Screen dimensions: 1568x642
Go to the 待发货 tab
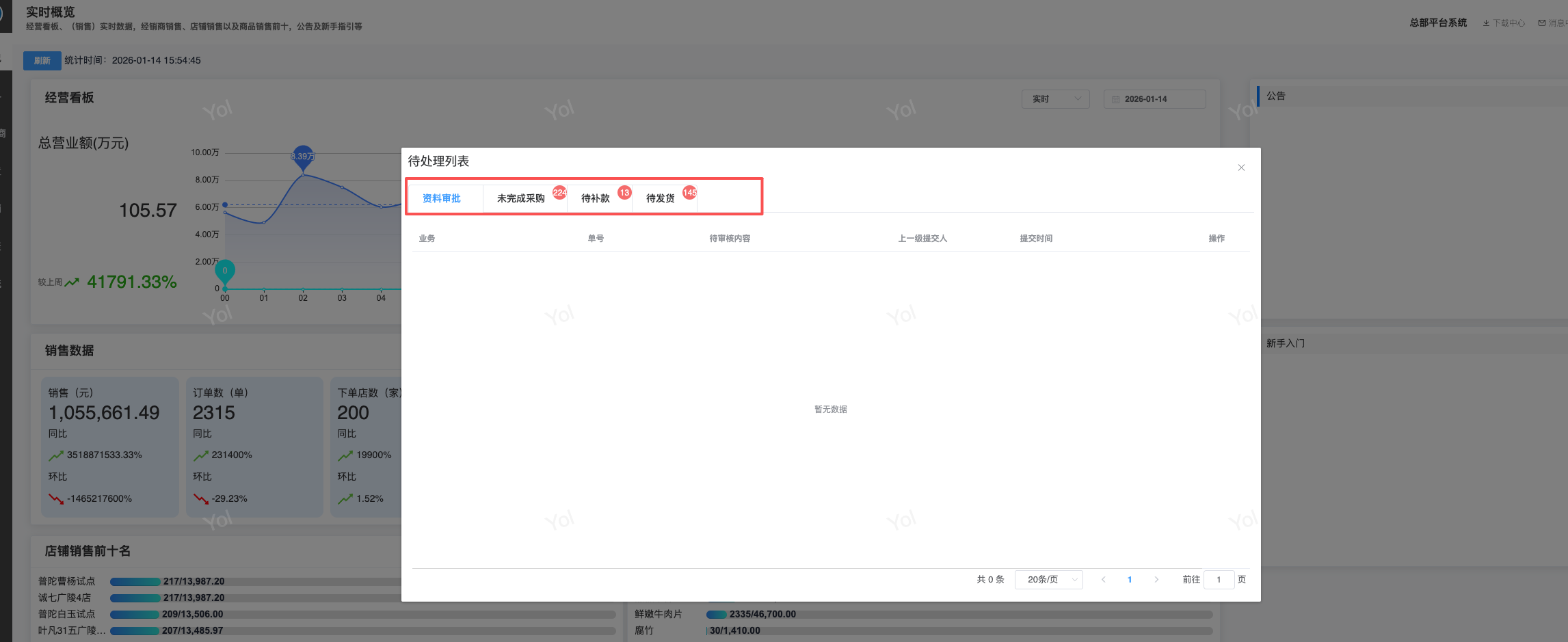[661, 198]
